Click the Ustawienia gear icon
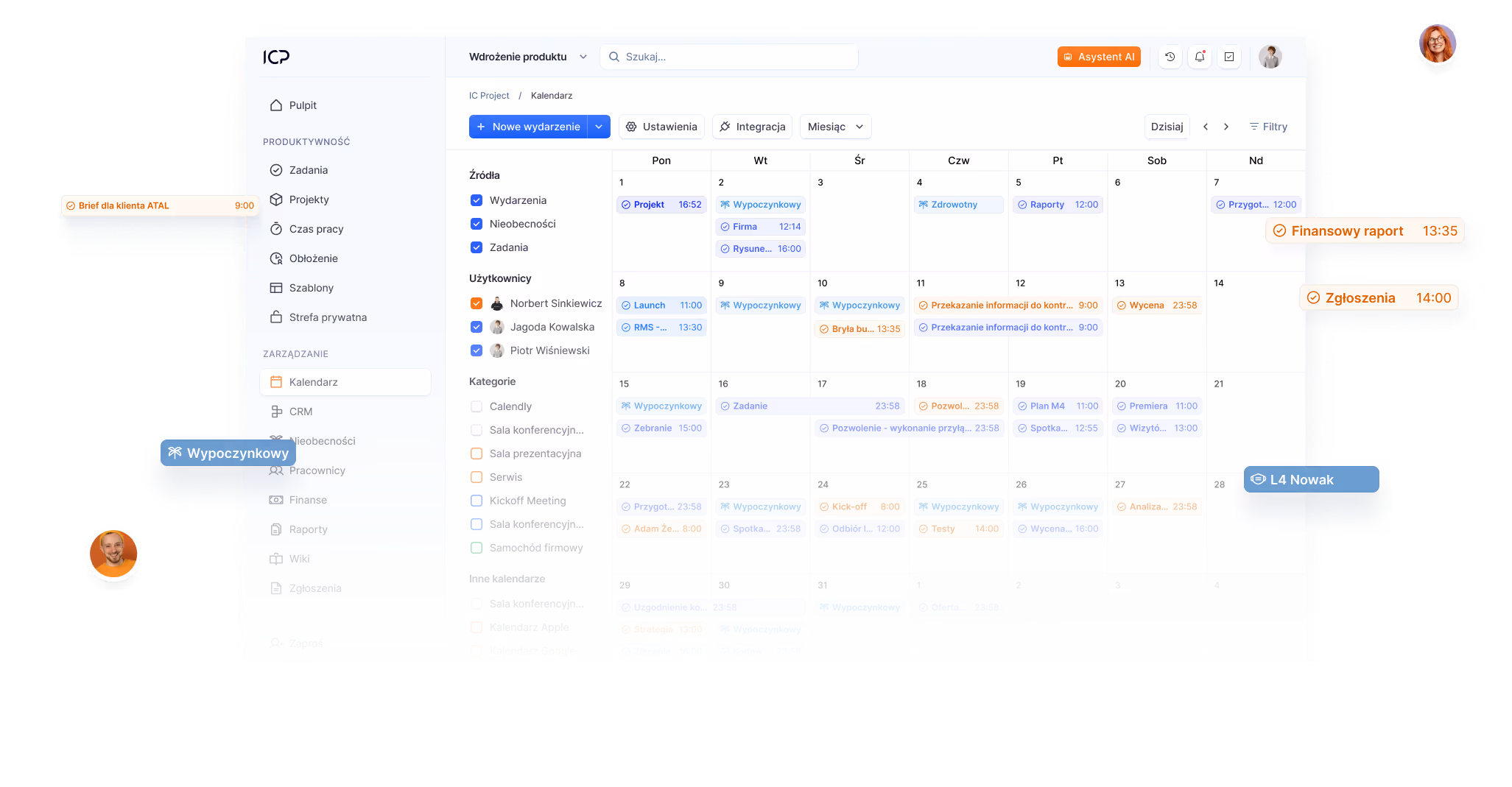 pyautogui.click(x=631, y=127)
